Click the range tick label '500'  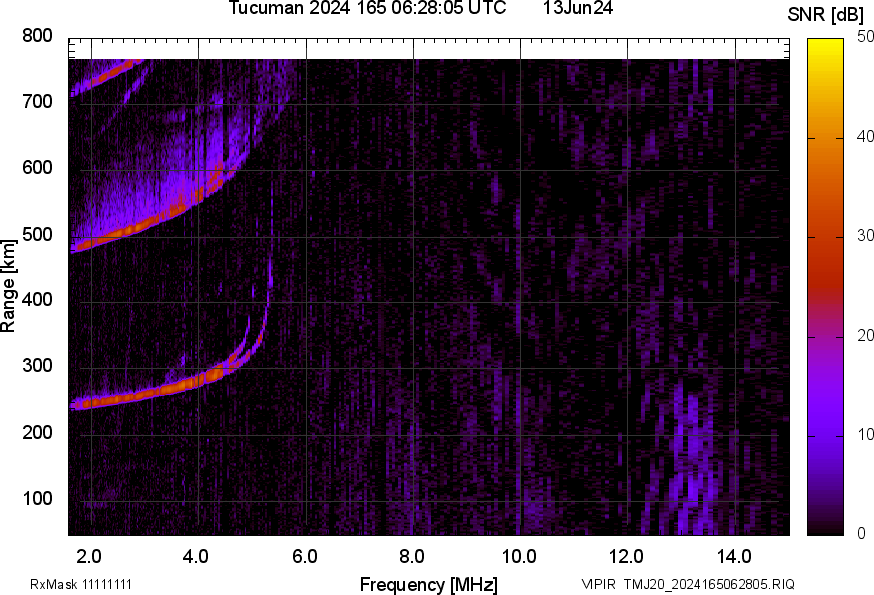click(37, 234)
